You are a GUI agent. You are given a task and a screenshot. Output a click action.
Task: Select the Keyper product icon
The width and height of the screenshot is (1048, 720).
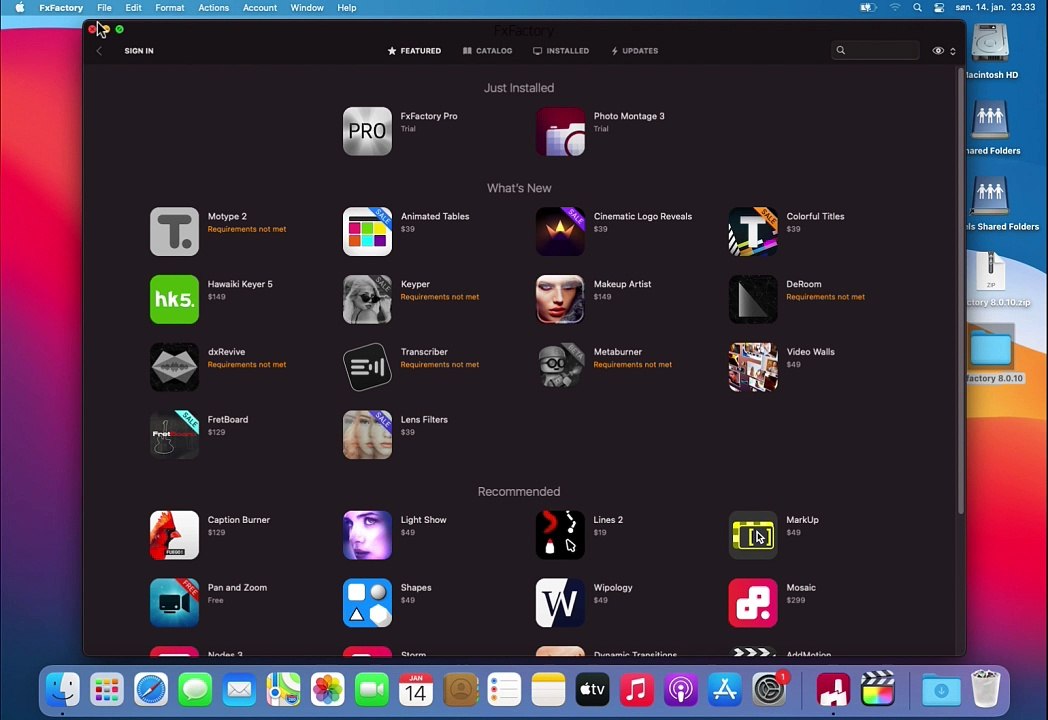tap(367, 299)
